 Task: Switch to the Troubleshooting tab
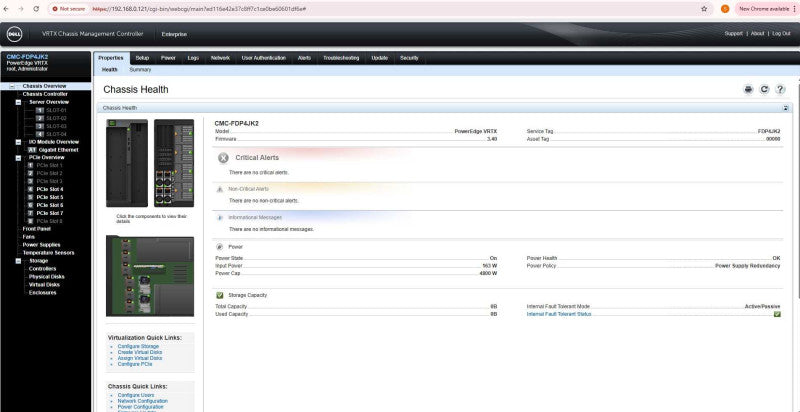(341, 58)
